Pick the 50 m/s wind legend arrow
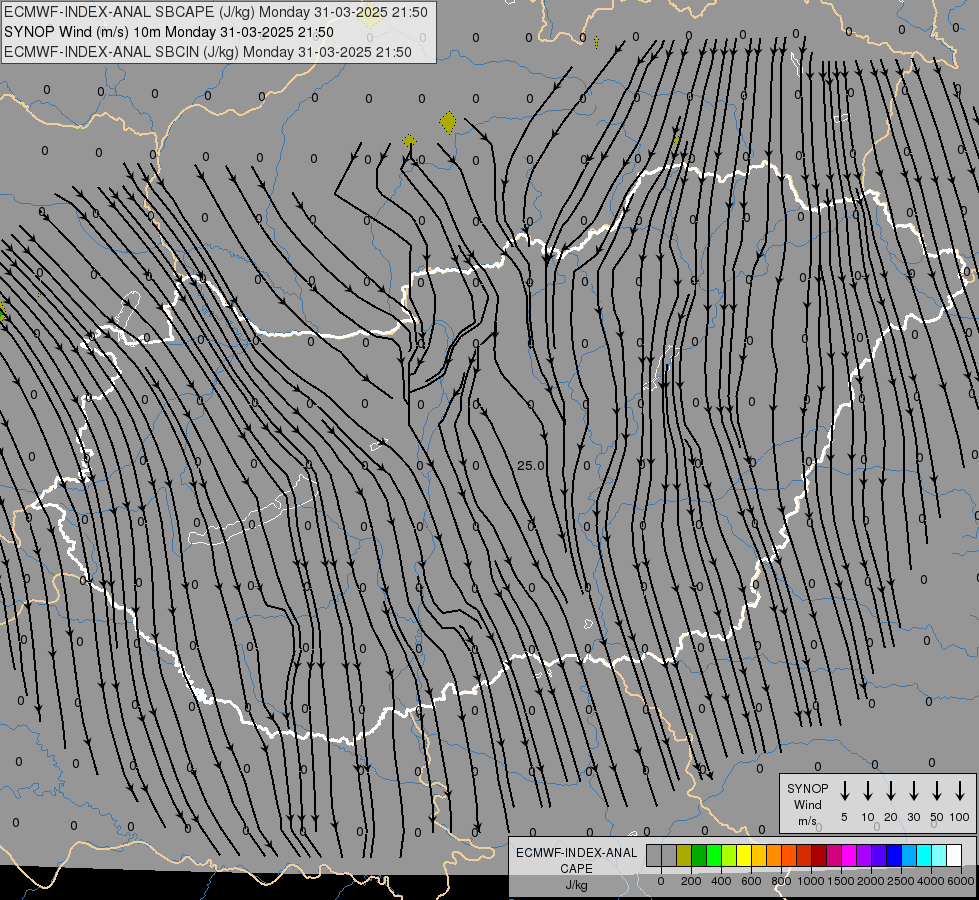979x900 pixels. click(x=937, y=791)
